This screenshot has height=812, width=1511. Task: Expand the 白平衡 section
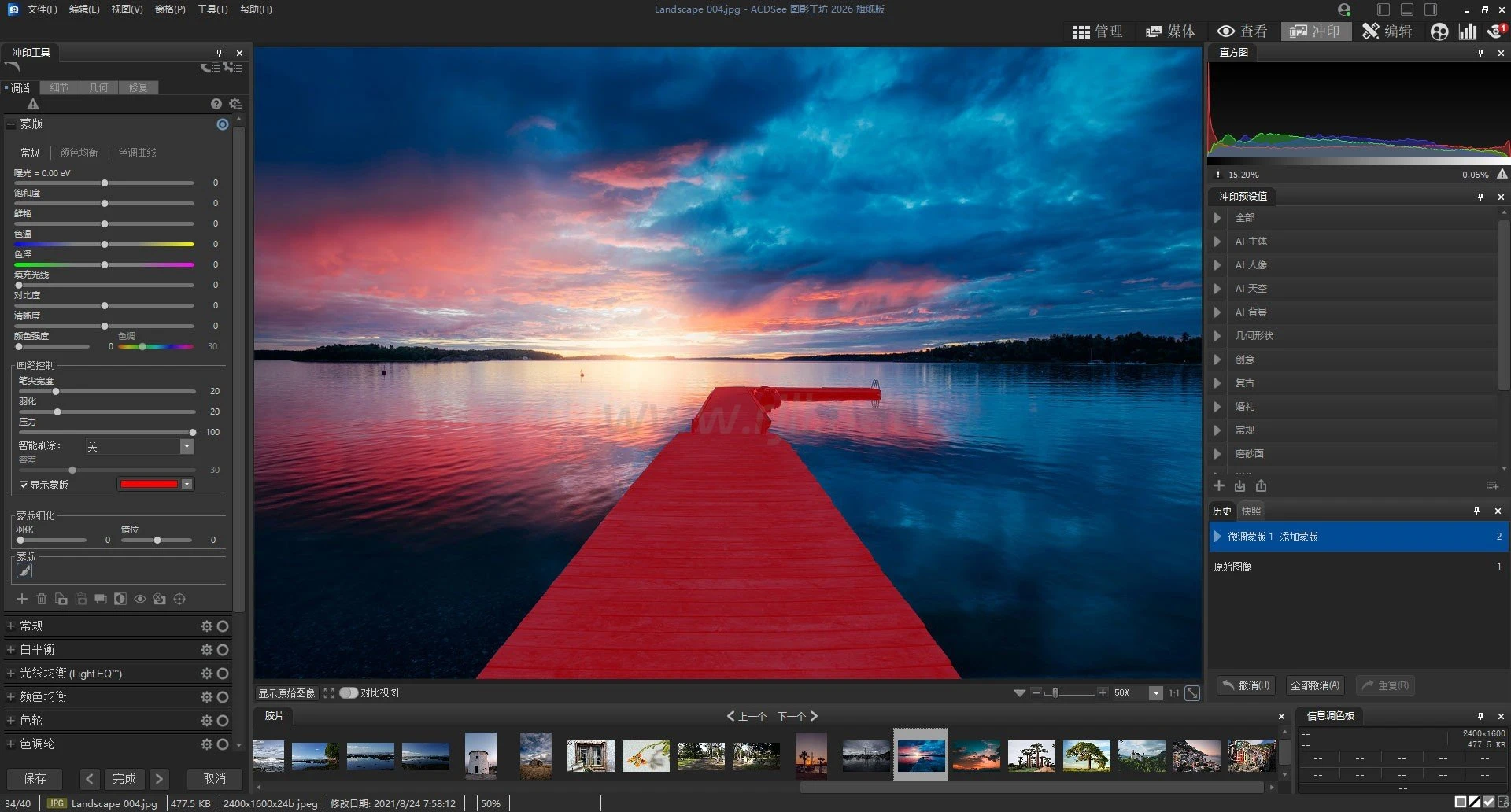(11, 649)
